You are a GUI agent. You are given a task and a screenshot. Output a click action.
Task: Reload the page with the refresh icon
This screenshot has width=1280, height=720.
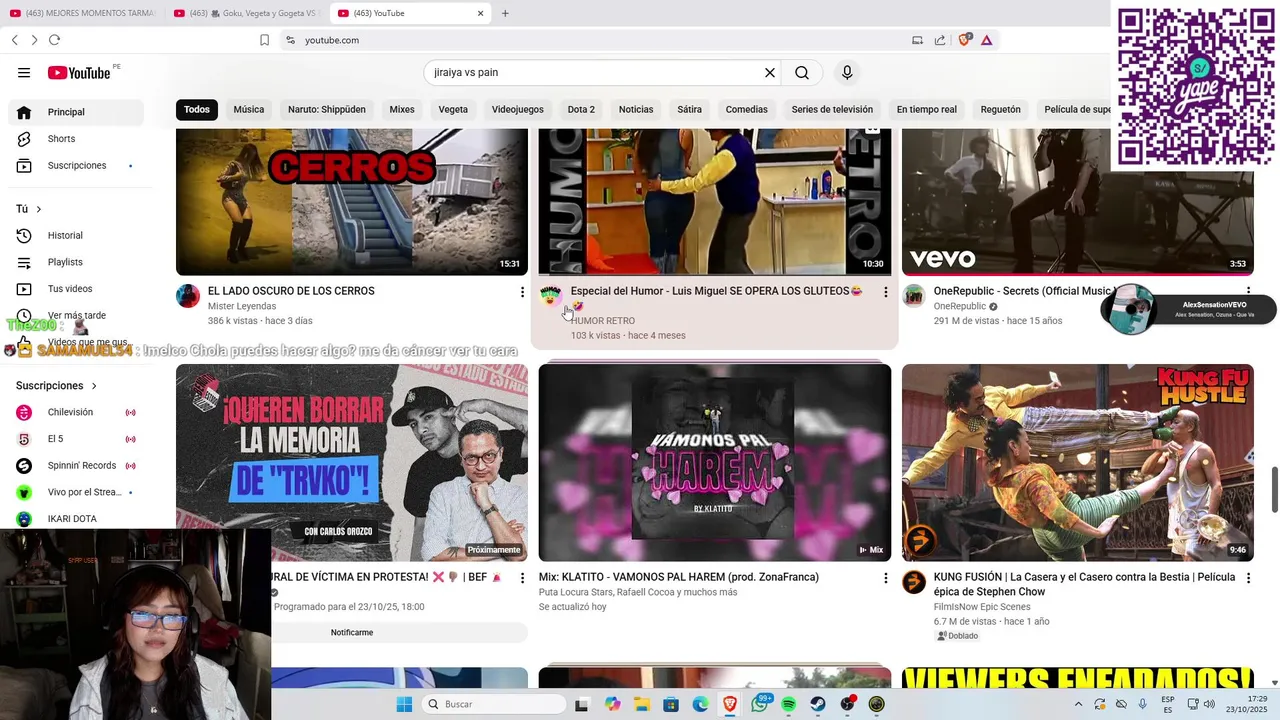(x=54, y=40)
